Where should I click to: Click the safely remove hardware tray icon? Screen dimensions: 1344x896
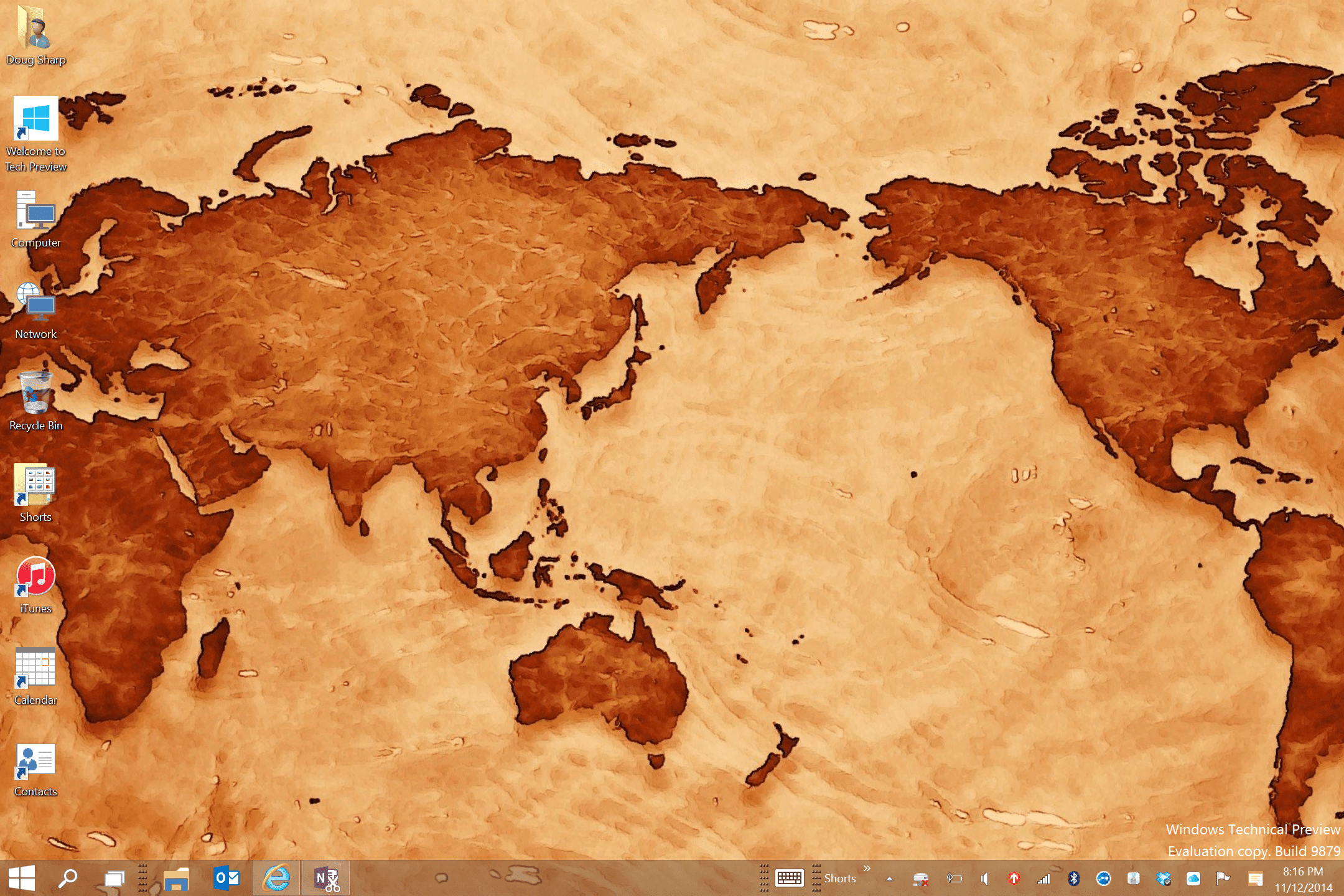[921, 879]
